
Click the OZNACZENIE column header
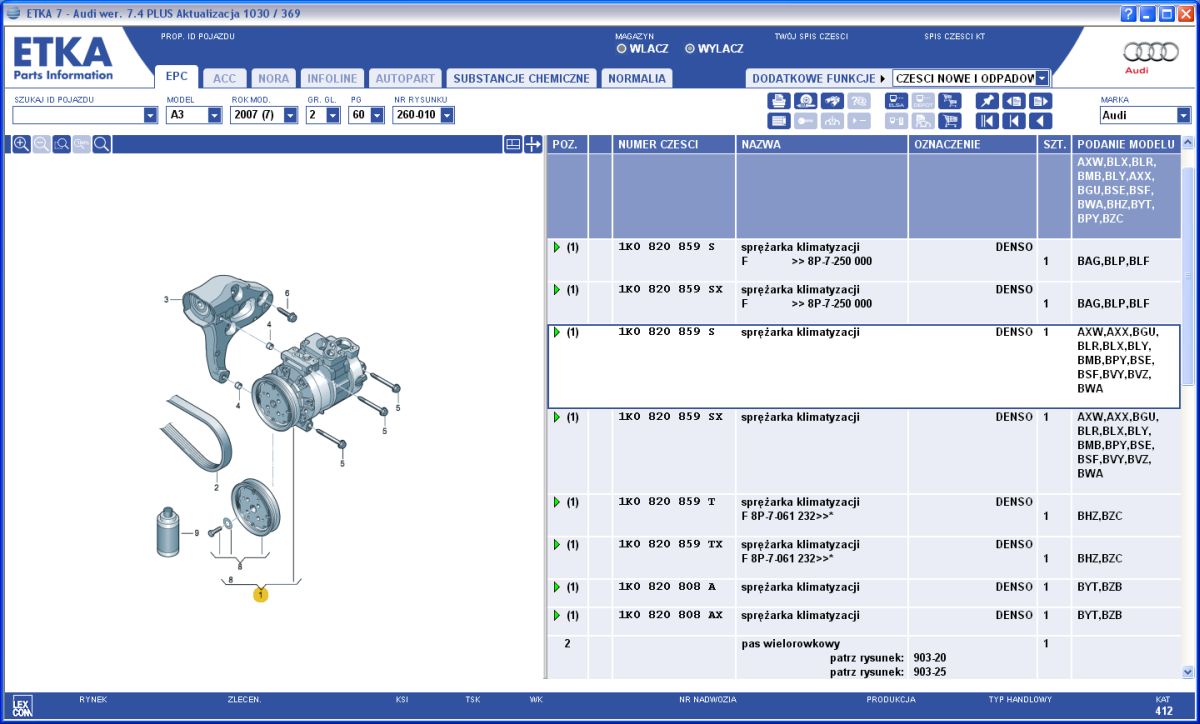click(973, 145)
